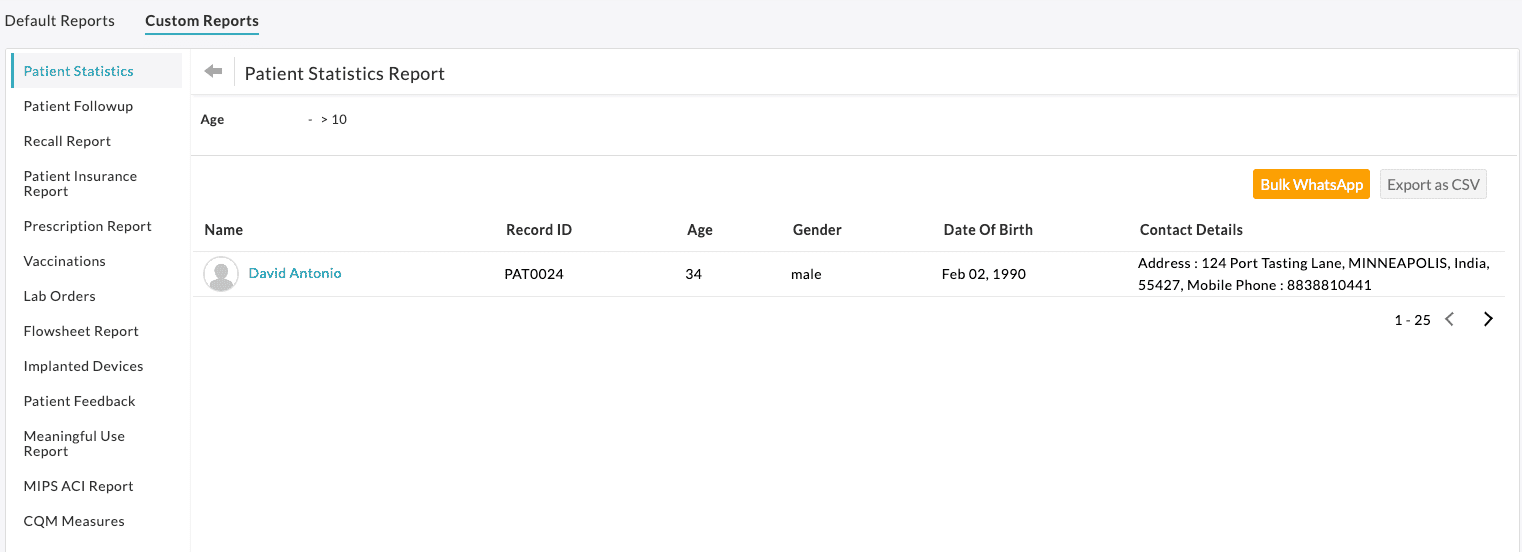Choose Prescription Report from sidebar
The image size is (1522, 552).
[87, 226]
